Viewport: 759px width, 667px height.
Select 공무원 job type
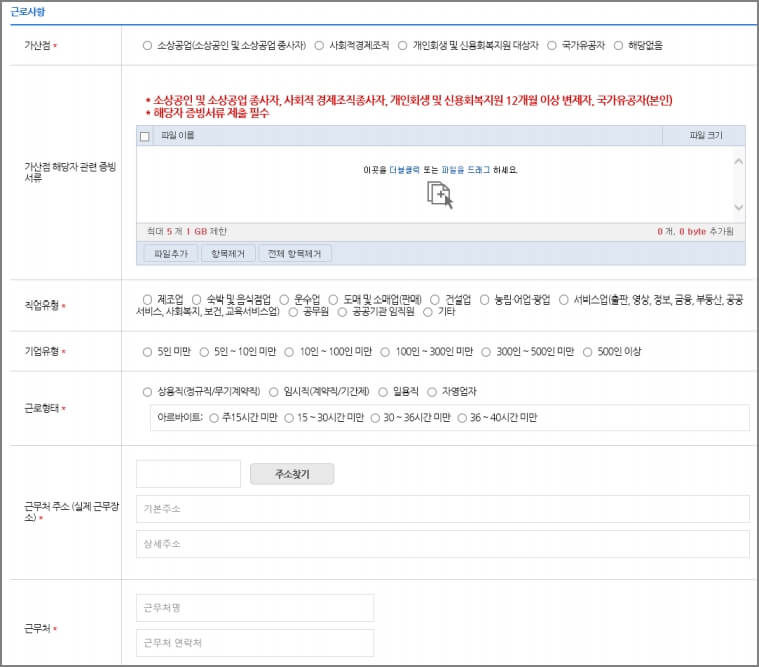pyautogui.click(x=293, y=312)
